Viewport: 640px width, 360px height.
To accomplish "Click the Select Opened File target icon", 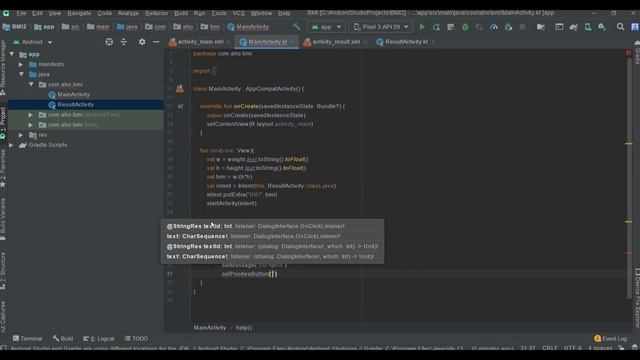I will (x=109, y=42).
